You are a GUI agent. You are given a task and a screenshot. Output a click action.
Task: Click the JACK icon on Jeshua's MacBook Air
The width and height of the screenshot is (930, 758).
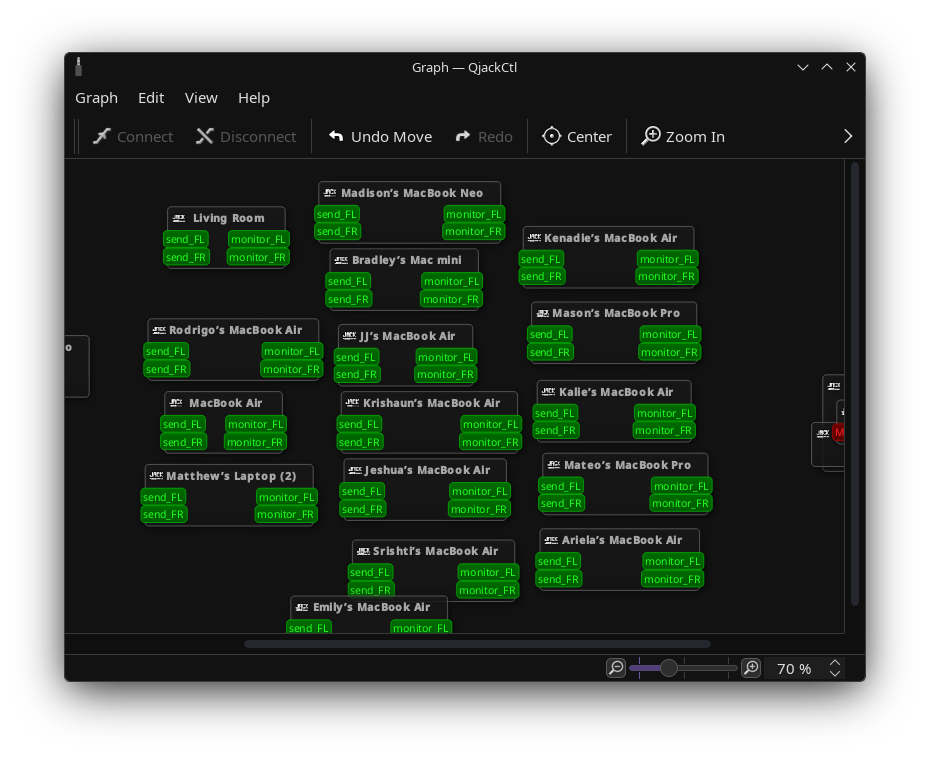(x=355, y=470)
